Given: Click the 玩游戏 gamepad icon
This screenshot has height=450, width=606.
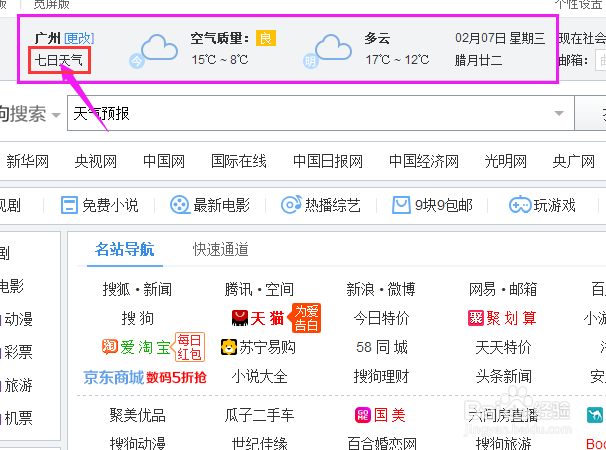Looking at the screenshot, I should pyautogui.click(x=520, y=205).
